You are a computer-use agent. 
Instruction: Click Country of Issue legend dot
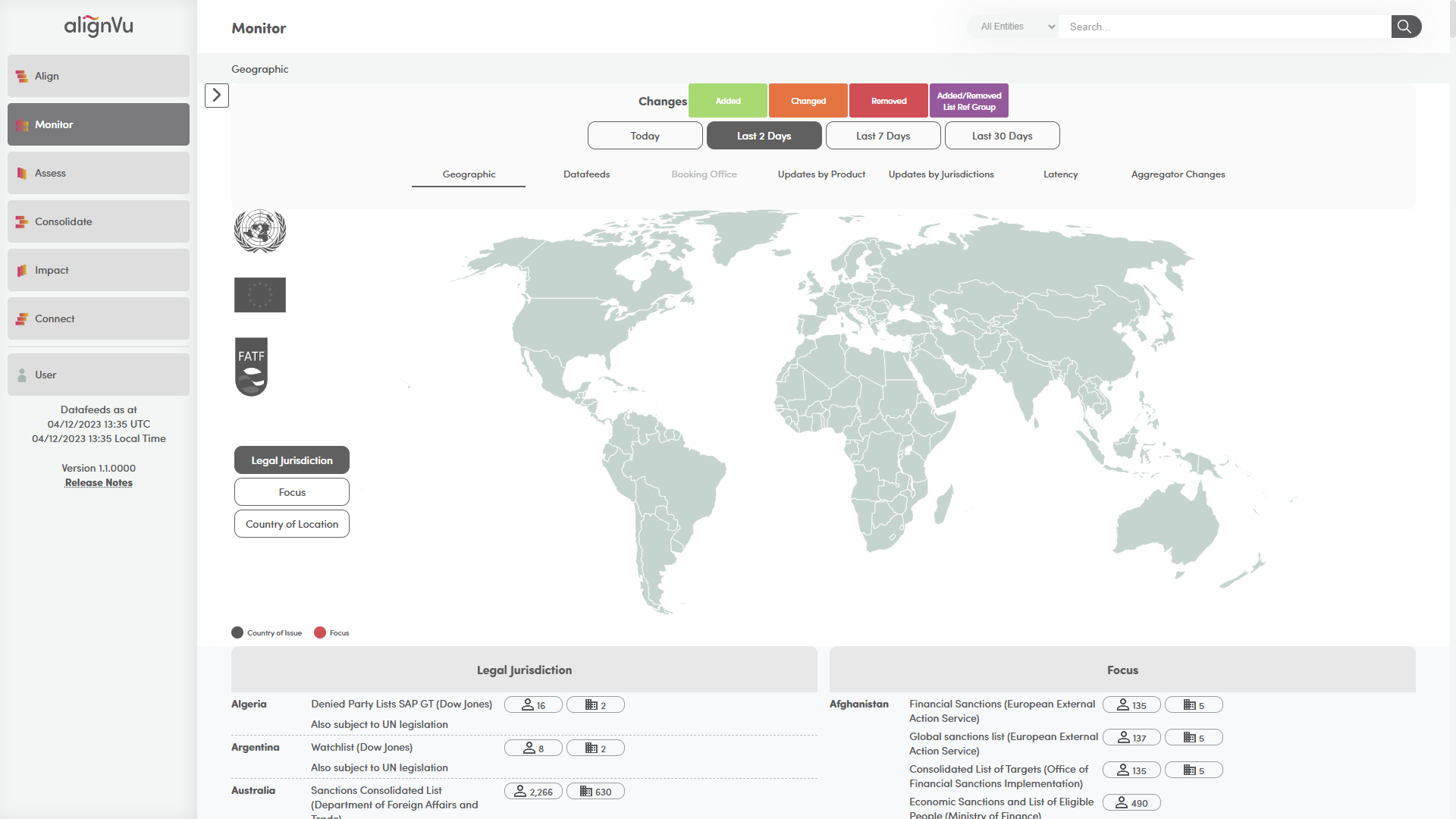[x=237, y=633]
